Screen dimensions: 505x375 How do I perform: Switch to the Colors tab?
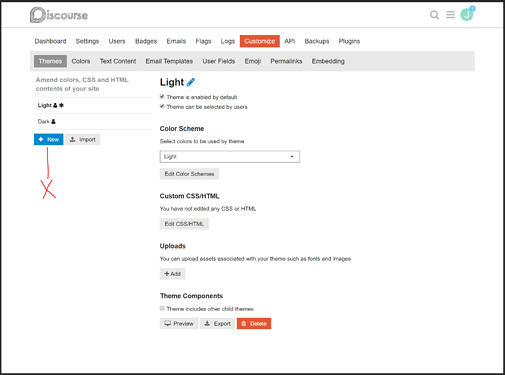pyautogui.click(x=81, y=61)
